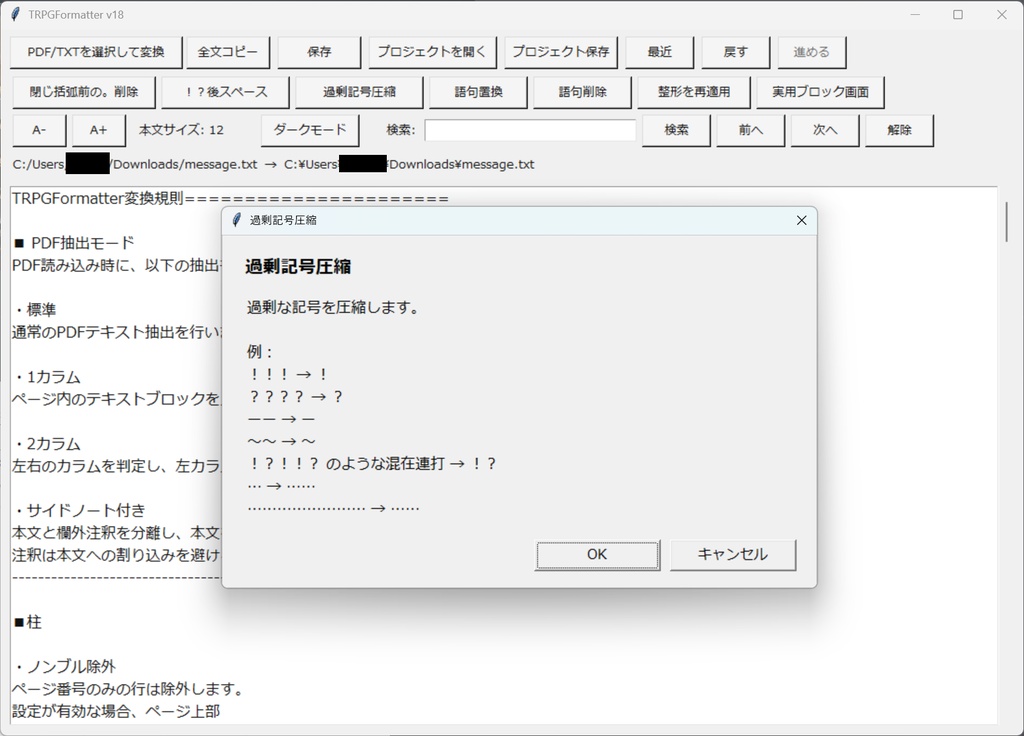1024x736 pixels.
Task: Click the ・サイドノート付き line
Action: point(79,510)
